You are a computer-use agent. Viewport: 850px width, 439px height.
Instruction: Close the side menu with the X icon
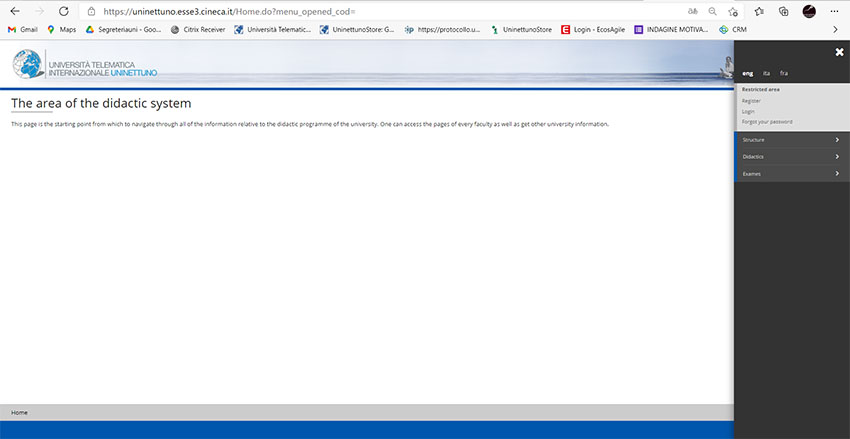[x=839, y=52]
